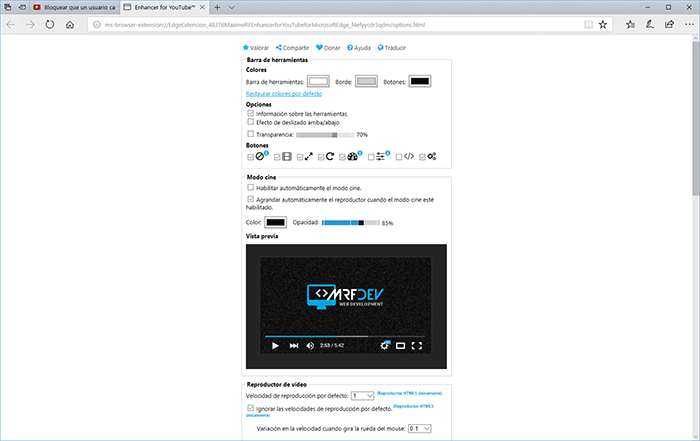Toggle checkbox beside the gears icon

point(422,157)
